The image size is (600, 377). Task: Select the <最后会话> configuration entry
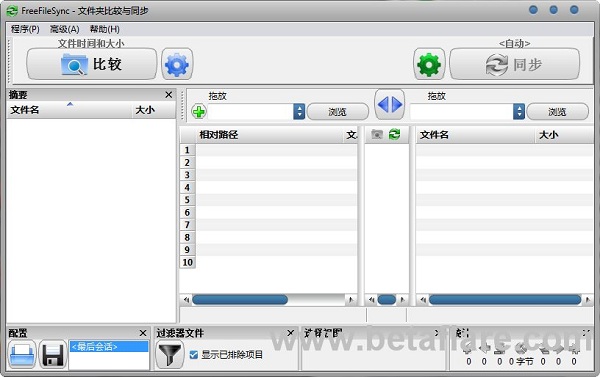coord(109,347)
